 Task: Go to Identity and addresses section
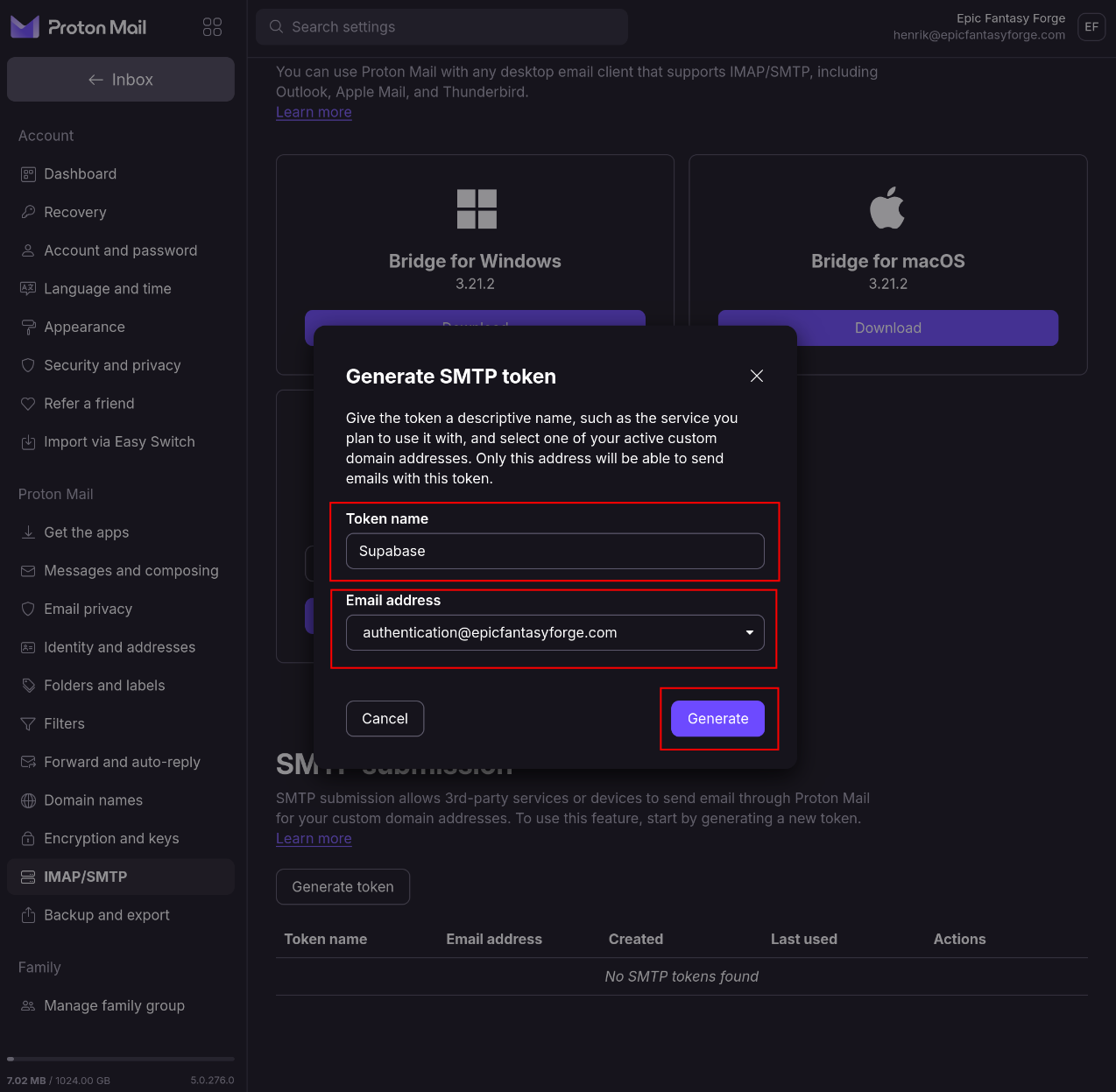point(119,647)
